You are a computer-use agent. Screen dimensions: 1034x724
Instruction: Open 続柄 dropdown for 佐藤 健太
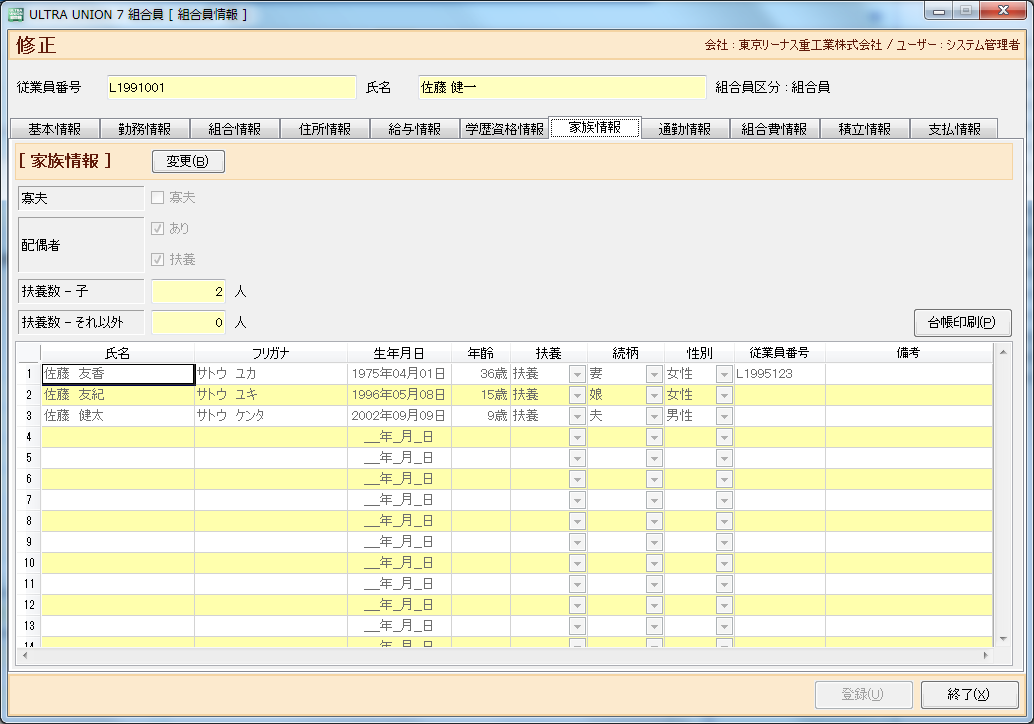click(x=654, y=416)
